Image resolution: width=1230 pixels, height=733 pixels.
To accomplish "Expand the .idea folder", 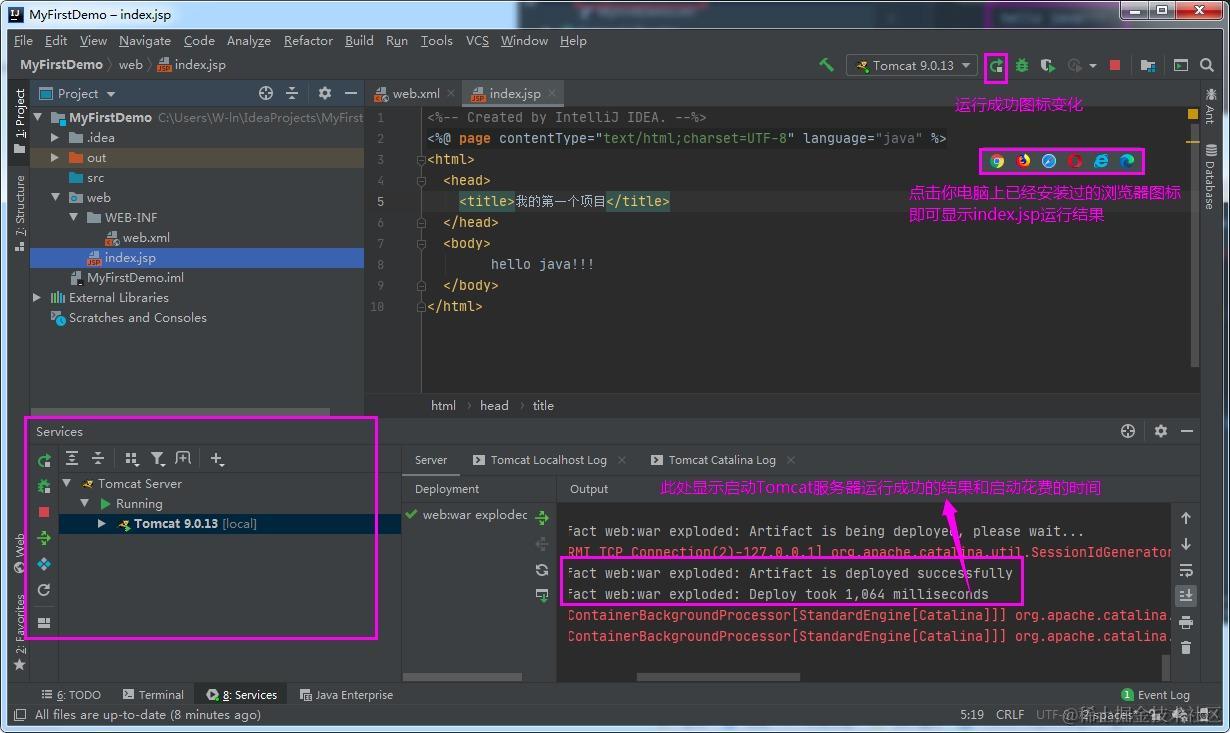I will click(55, 137).
